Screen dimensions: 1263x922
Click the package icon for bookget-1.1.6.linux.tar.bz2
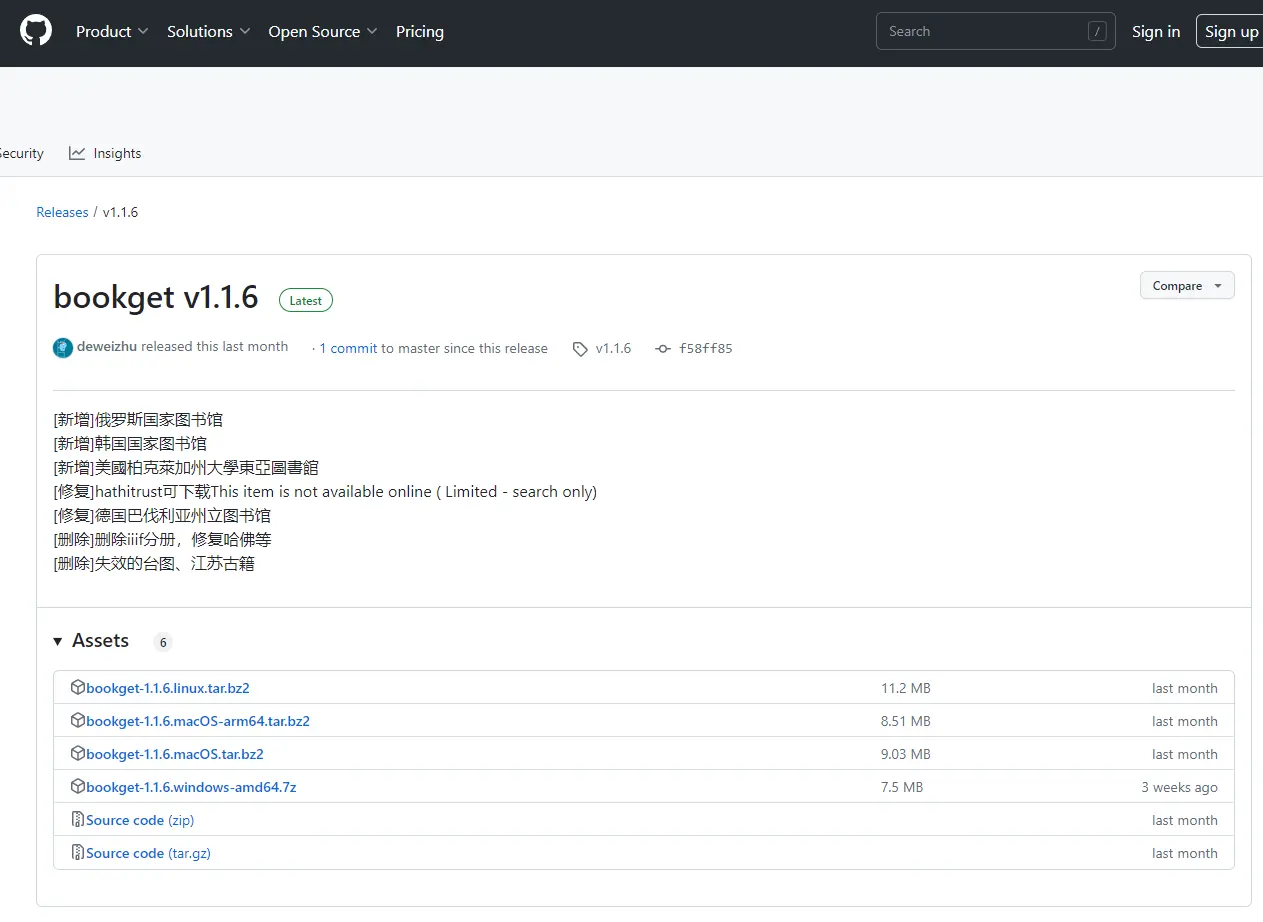tap(78, 687)
